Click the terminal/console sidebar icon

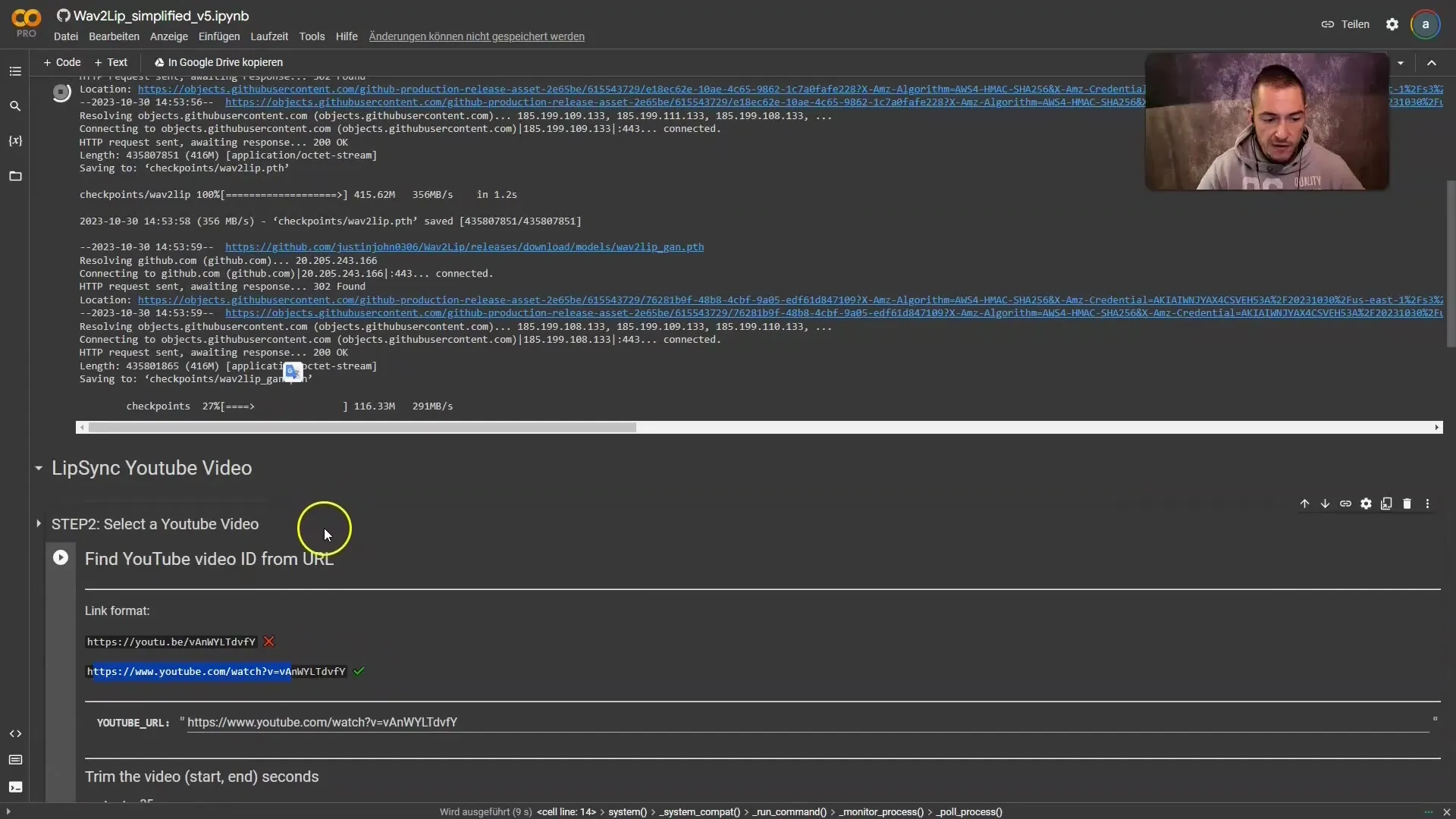(15, 787)
